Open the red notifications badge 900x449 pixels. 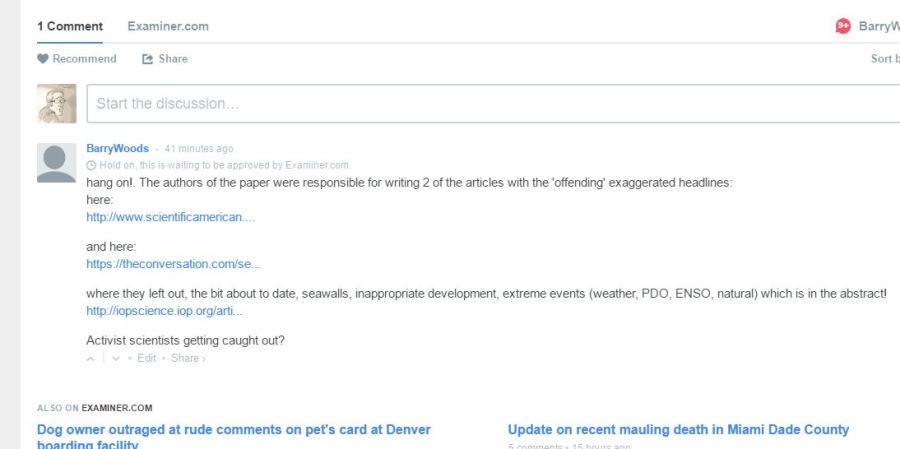click(x=843, y=26)
